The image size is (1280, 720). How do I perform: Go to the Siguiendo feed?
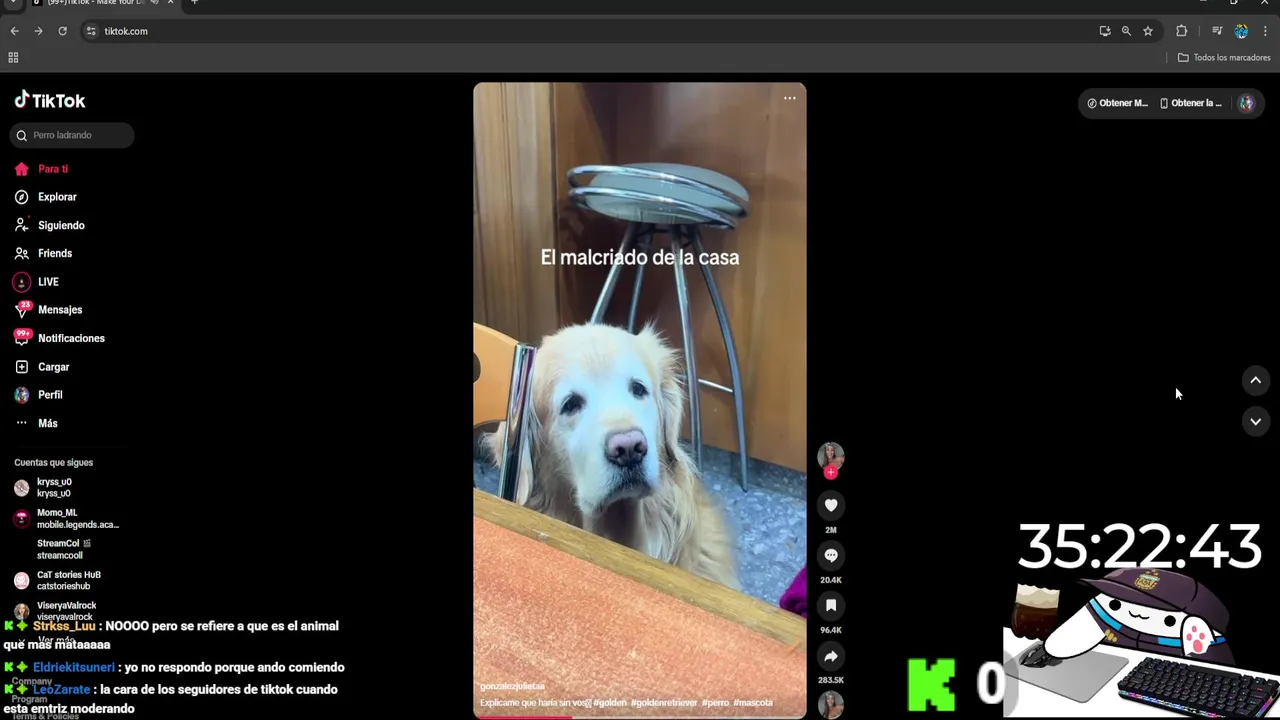[x=50, y=225]
